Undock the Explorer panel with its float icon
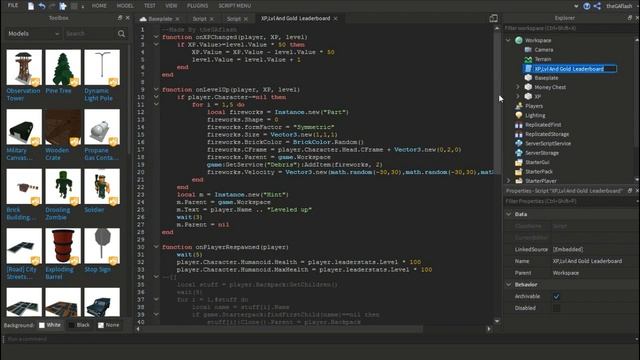Image resolution: width=640 pixels, height=360 pixels. pos(630,18)
